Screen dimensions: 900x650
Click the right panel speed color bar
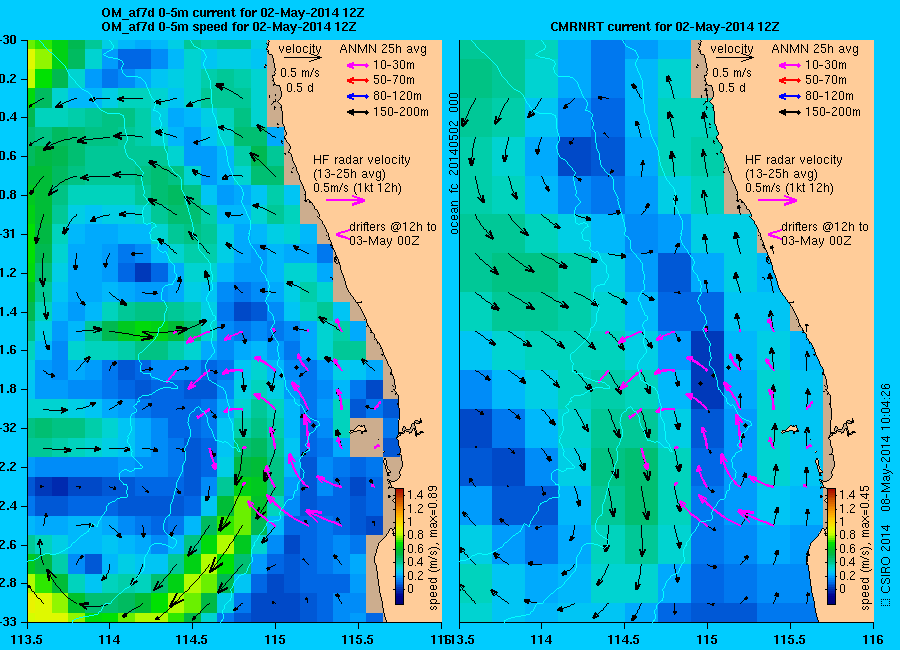[831, 546]
